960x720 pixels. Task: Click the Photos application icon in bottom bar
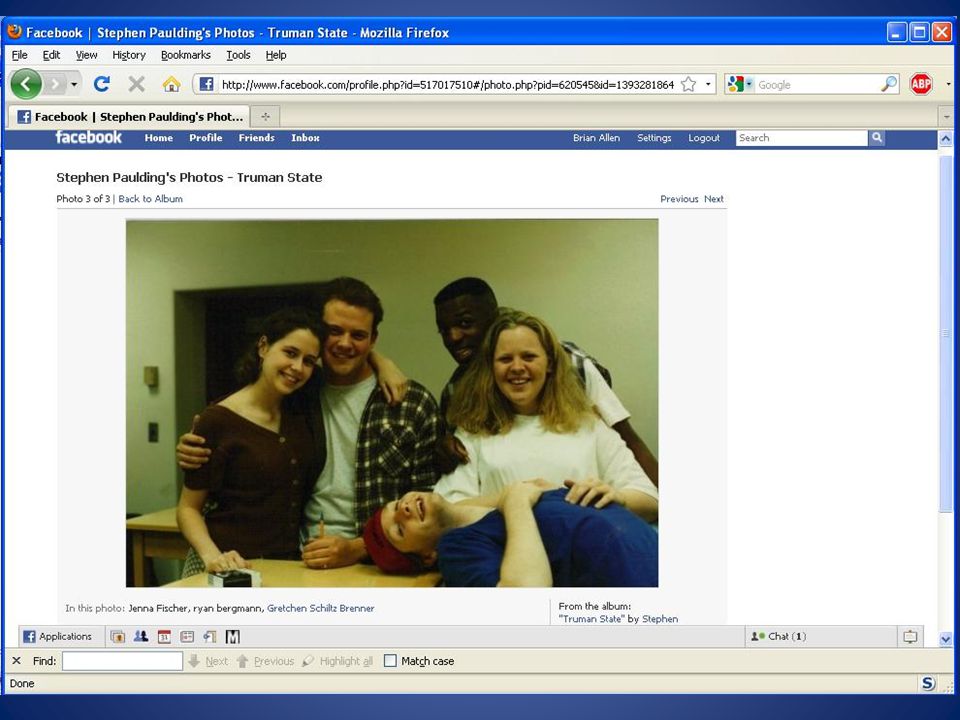tap(118, 637)
